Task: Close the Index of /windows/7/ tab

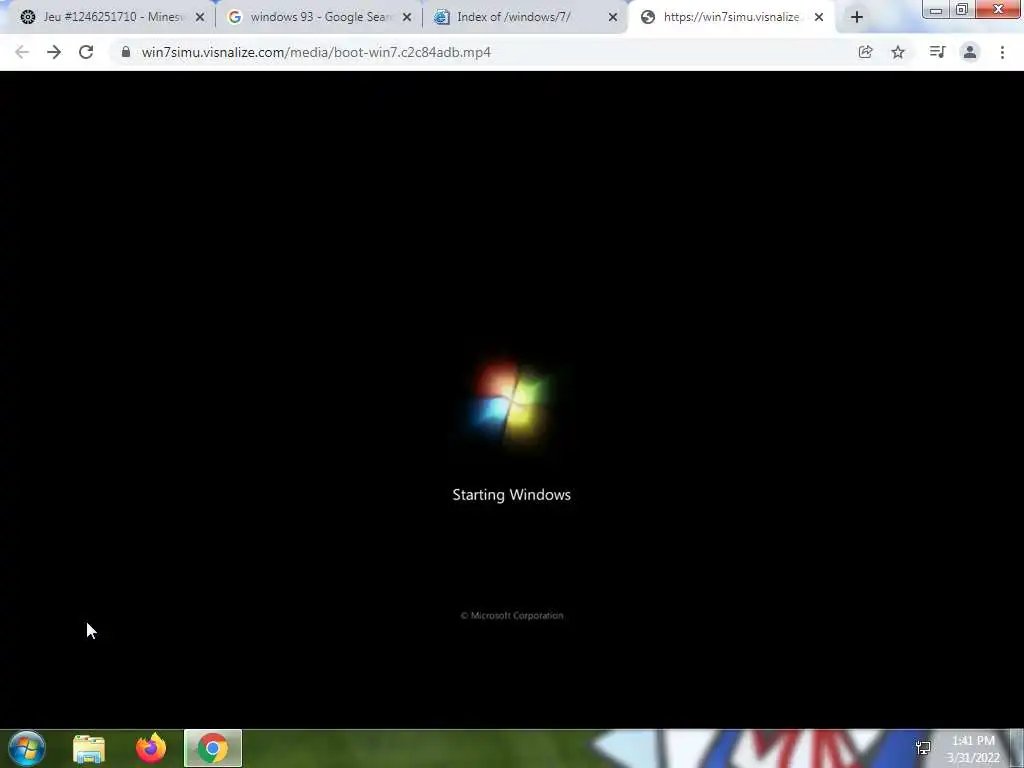Action: point(613,17)
